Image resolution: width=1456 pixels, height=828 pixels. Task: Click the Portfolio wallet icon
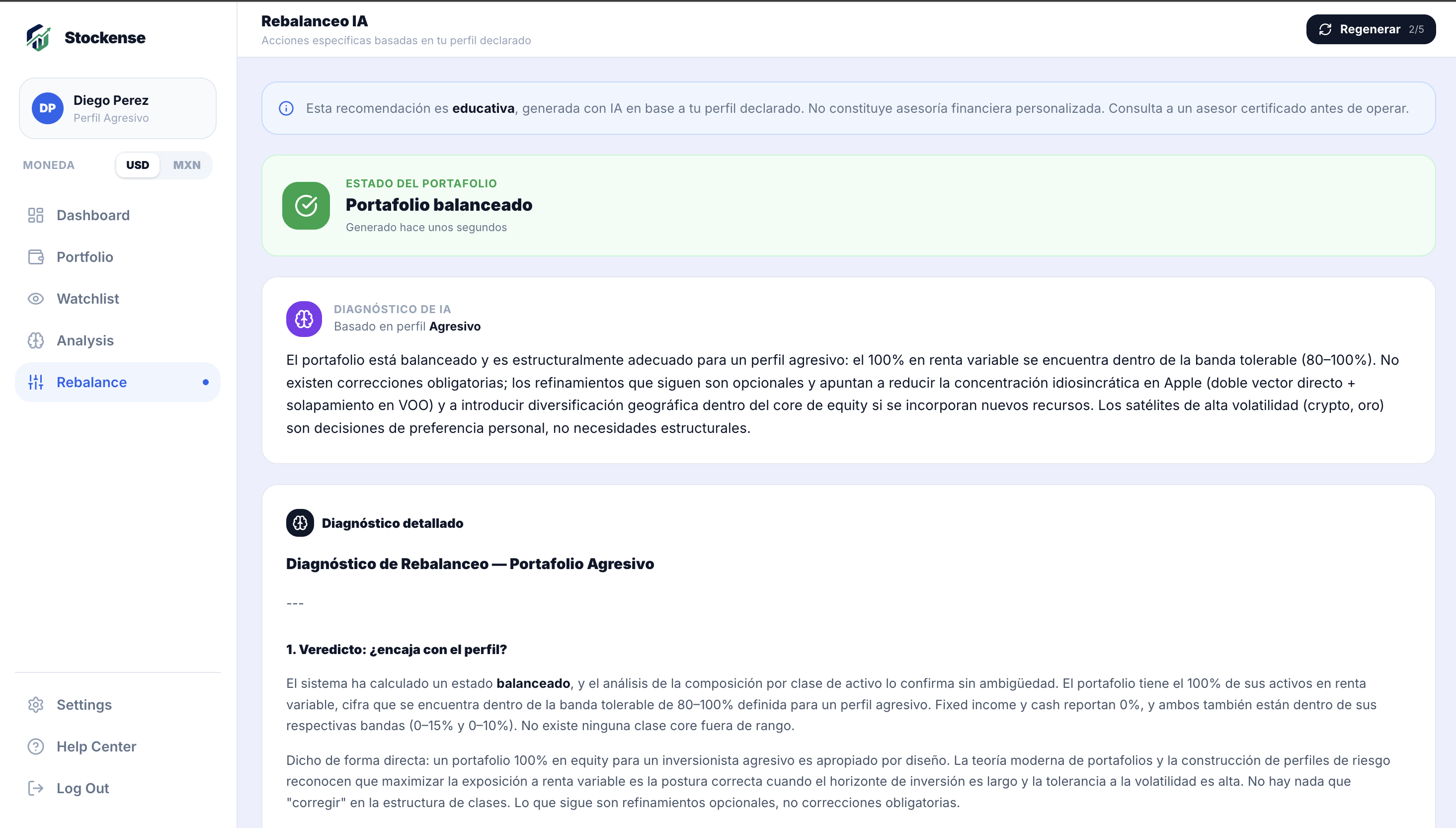[x=36, y=257]
